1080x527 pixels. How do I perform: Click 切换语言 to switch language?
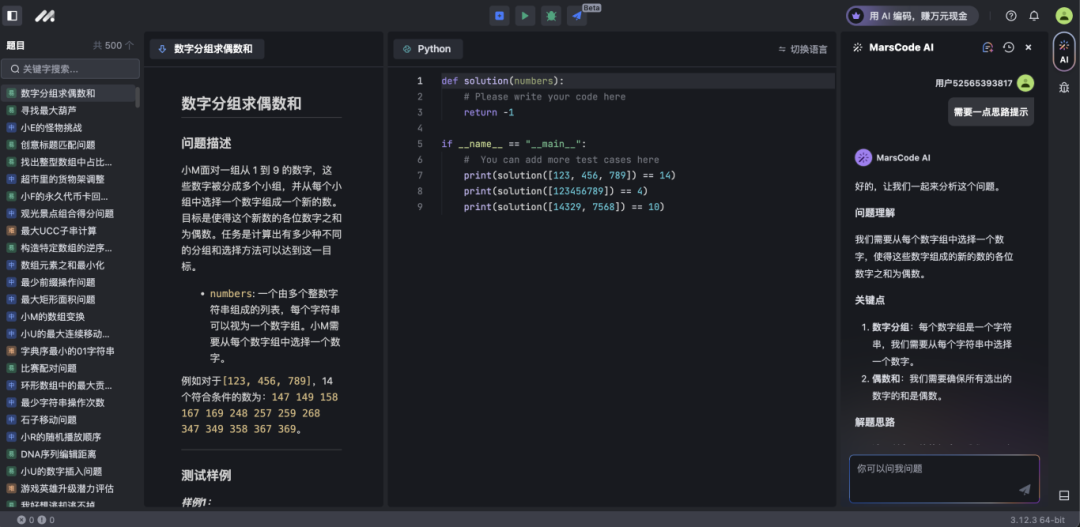(x=802, y=49)
